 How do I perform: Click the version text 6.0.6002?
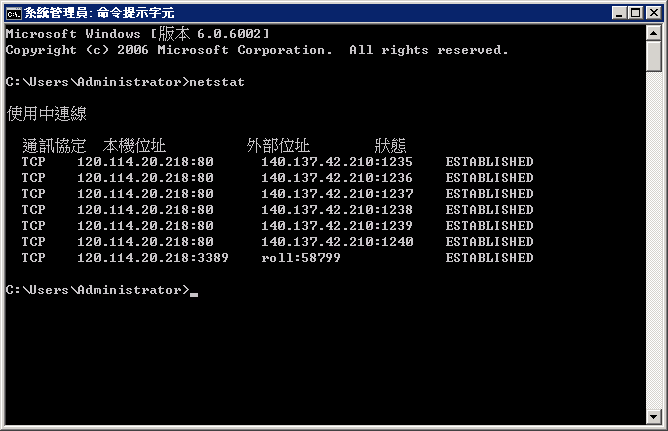(229, 34)
